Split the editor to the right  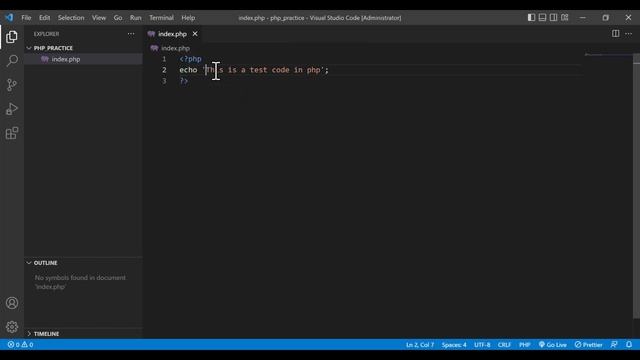tap(616, 33)
